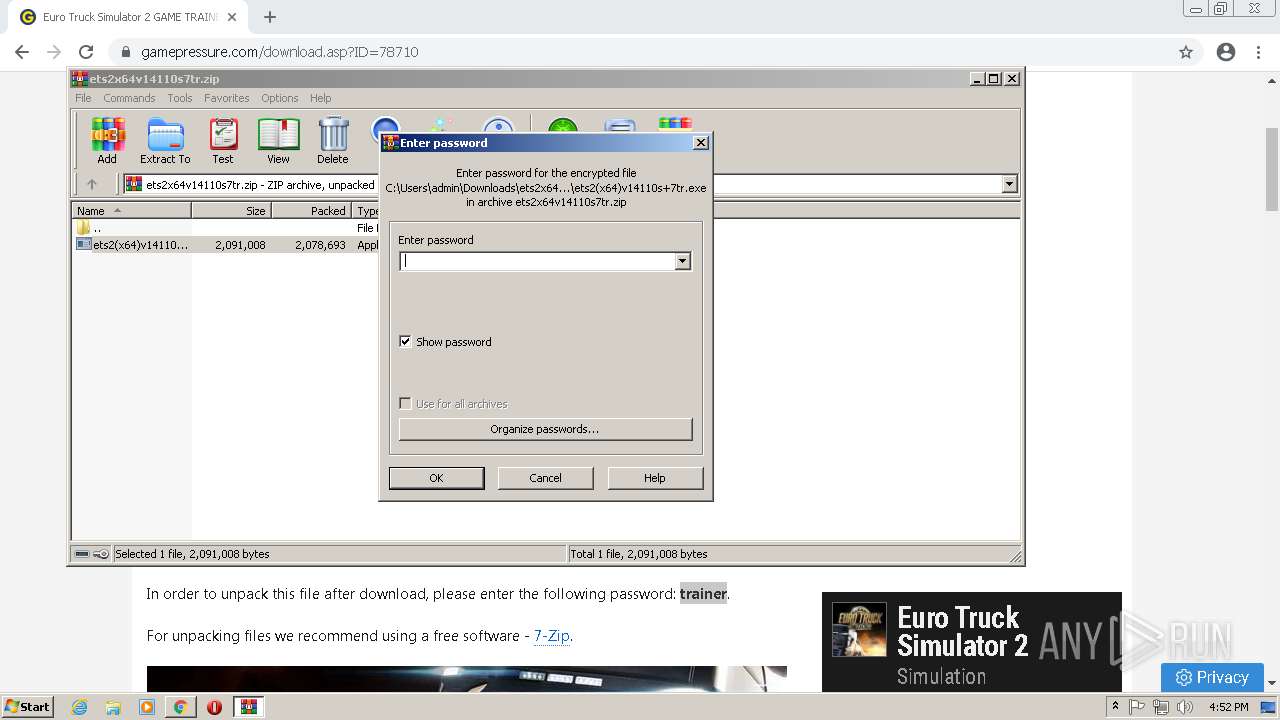Click the WinRAR title bar archive icon
Screen dimensions: 1280x720
pos(80,79)
